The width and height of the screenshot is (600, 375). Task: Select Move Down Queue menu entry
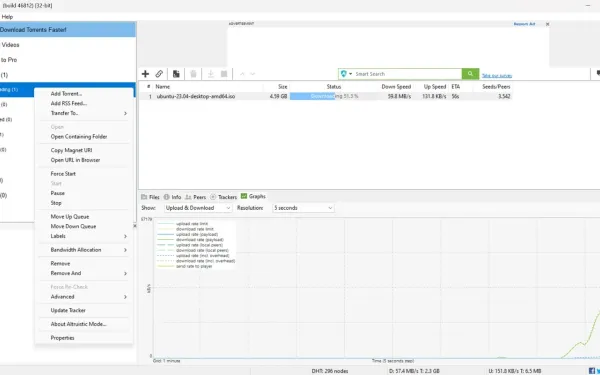click(x=73, y=227)
